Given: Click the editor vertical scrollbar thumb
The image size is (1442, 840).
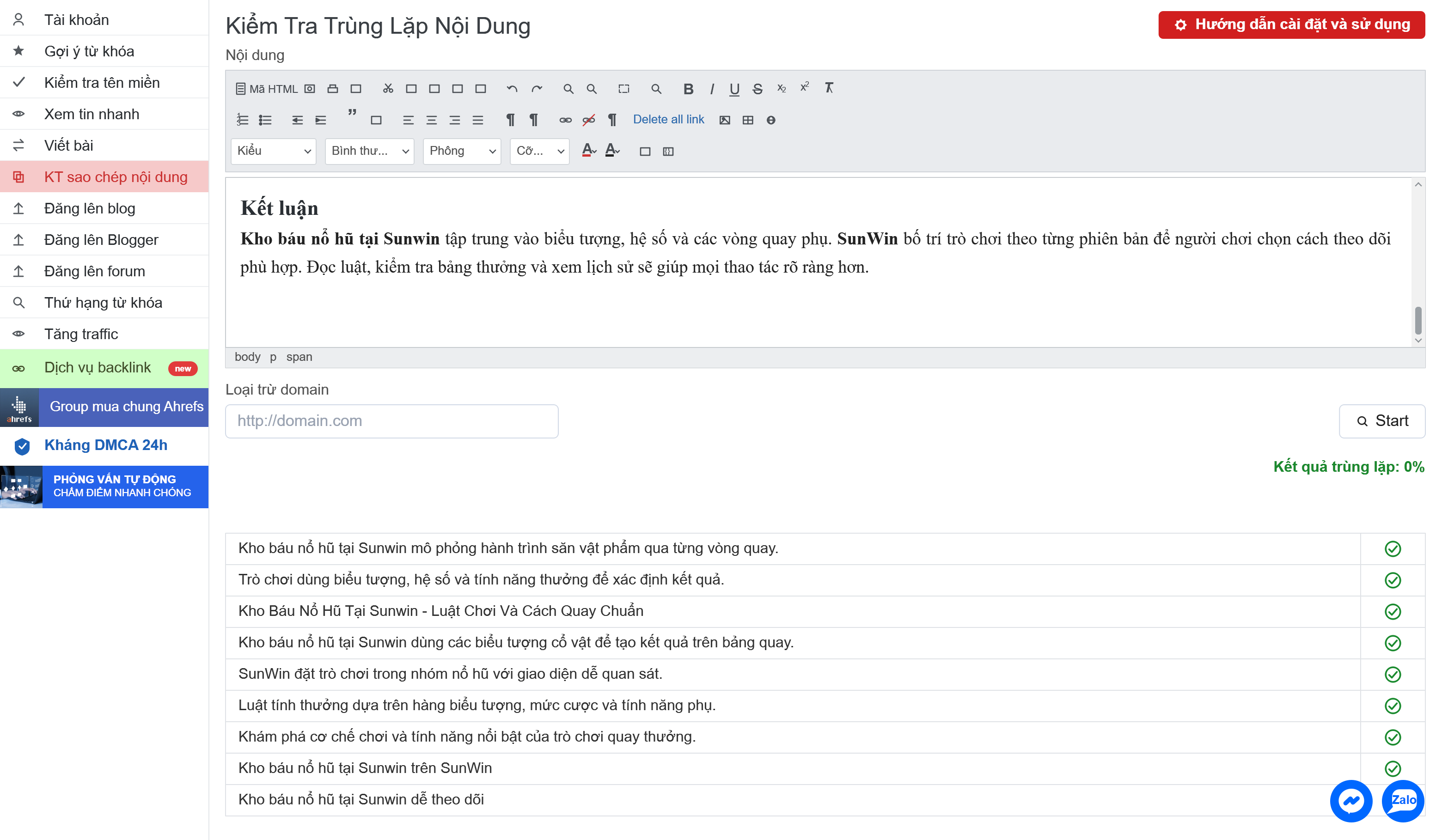Looking at the screenshot, I should [1418, 321].
